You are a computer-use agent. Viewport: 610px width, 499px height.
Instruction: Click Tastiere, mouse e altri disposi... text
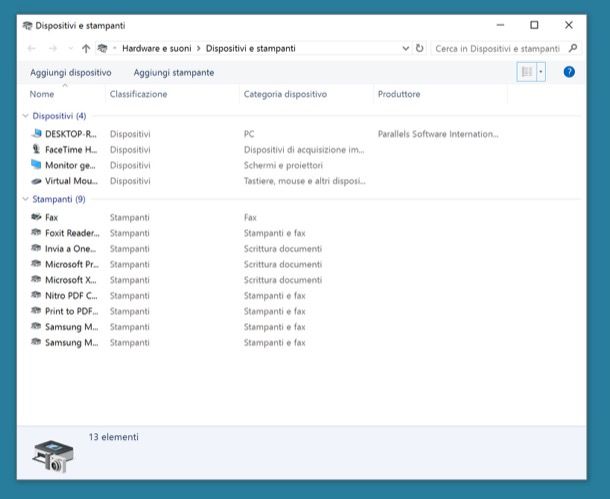(305, 181)
